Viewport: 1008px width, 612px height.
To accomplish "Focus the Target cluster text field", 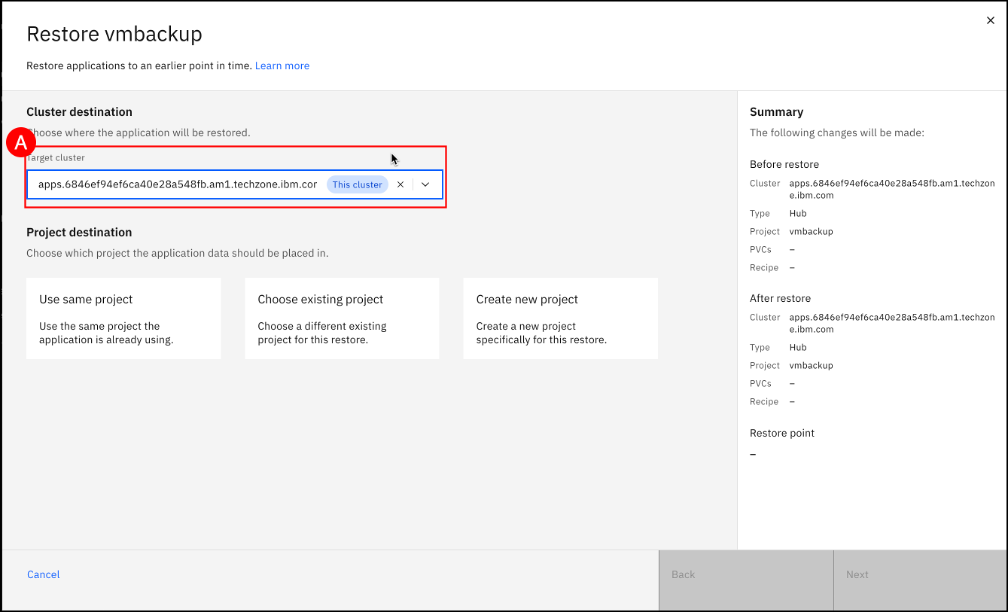I will pos(177,185).
